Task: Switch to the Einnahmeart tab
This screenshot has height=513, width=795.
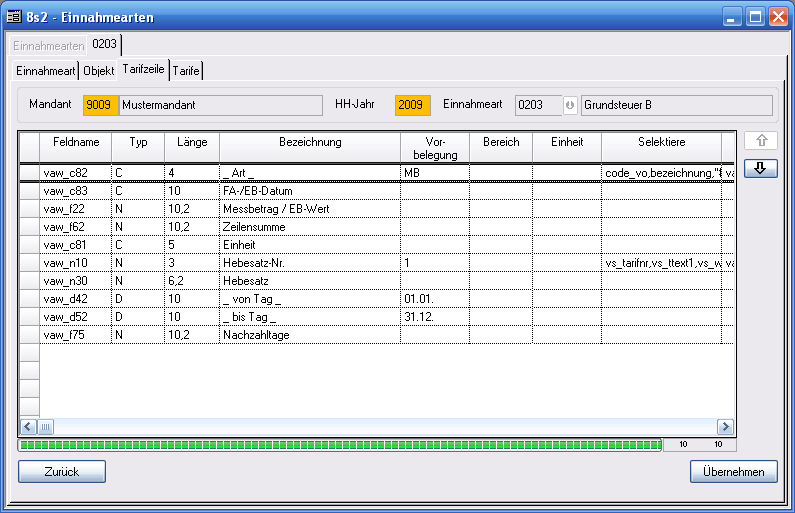Action: (45, 71)
